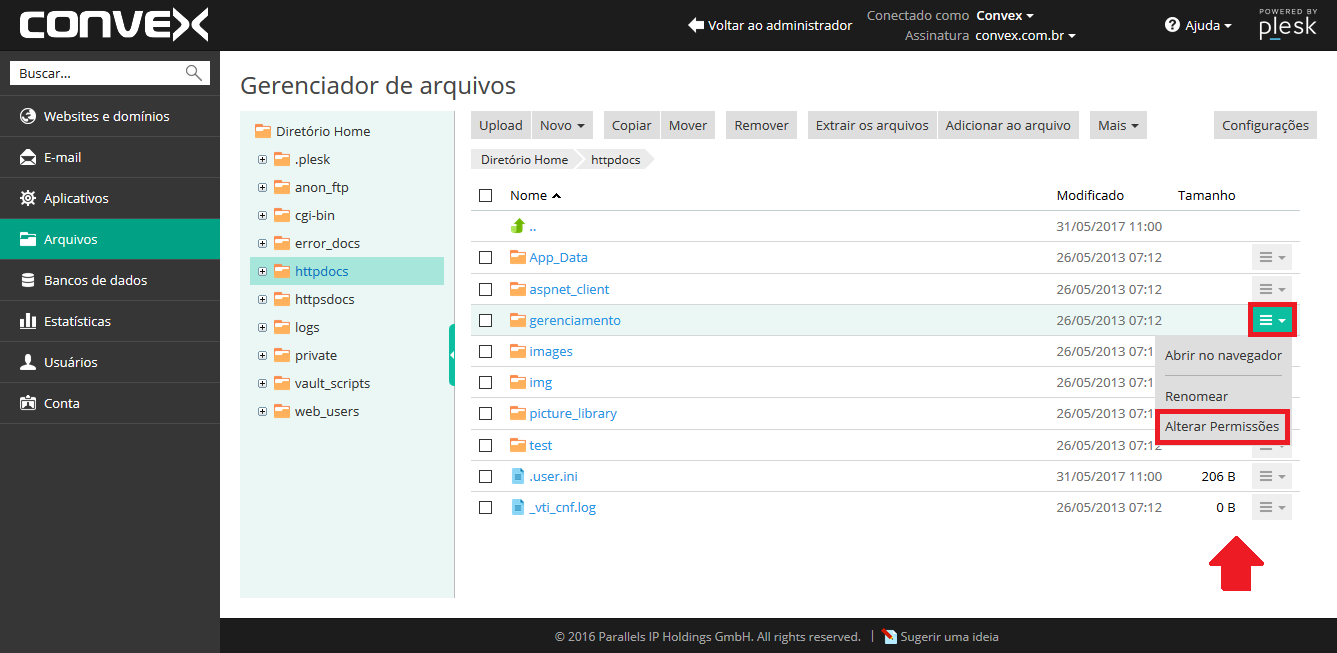Expand the httpdocs tree node
Image resolution: width=1337 pixels, height=653 pixels.
coord(262,271)
